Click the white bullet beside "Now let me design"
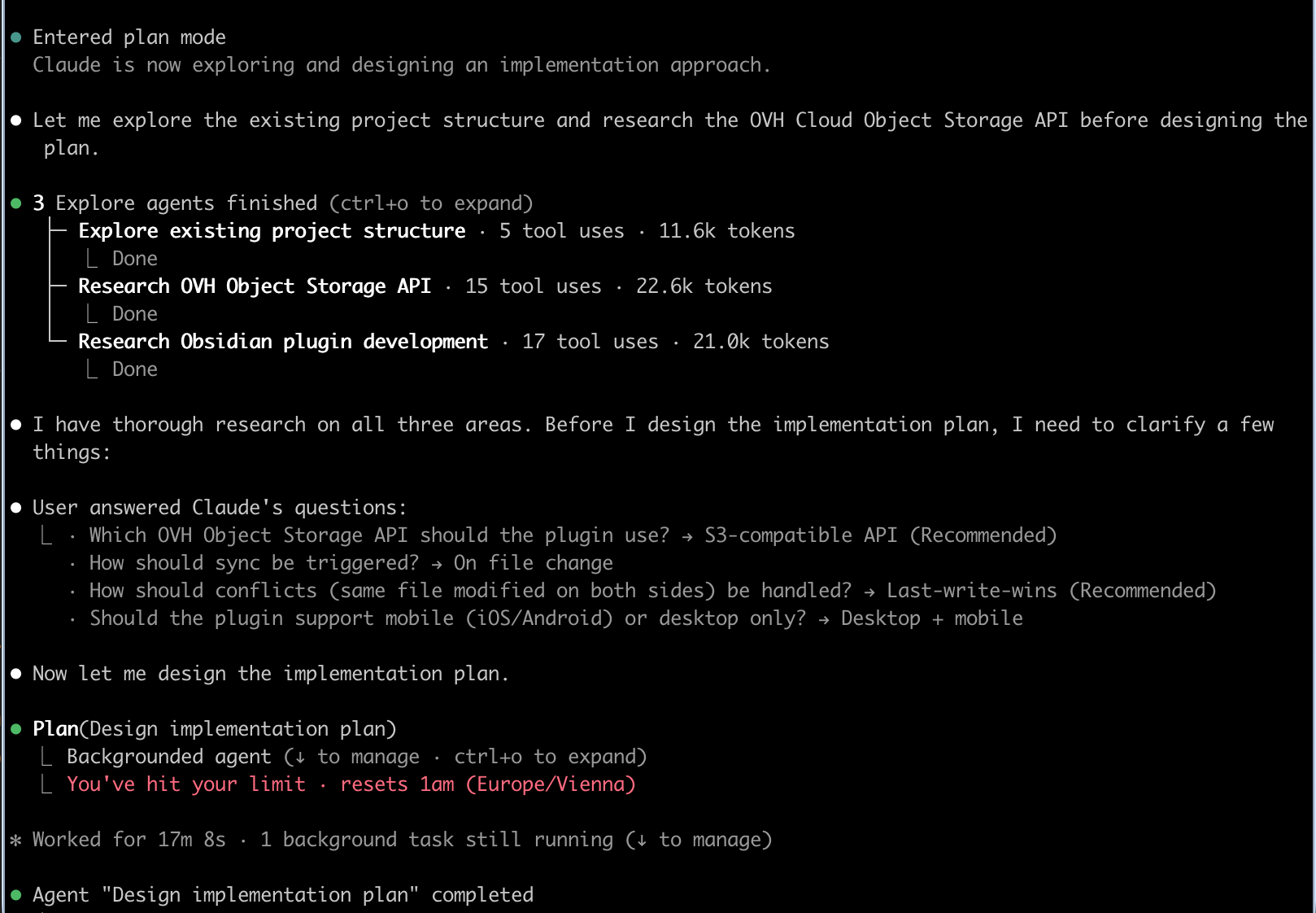 15,674
